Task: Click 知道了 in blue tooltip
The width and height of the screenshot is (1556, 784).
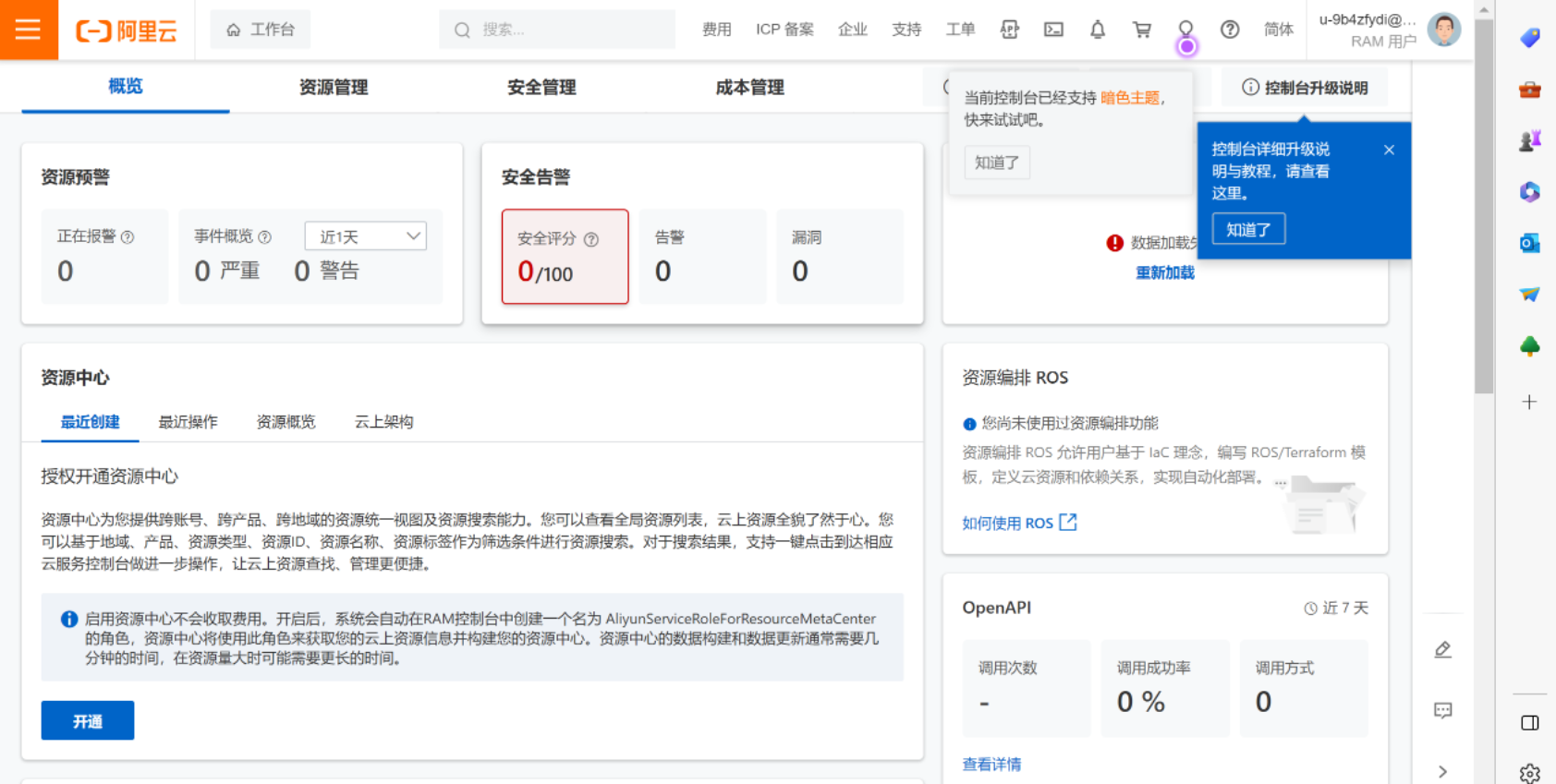Action: 1248,229
